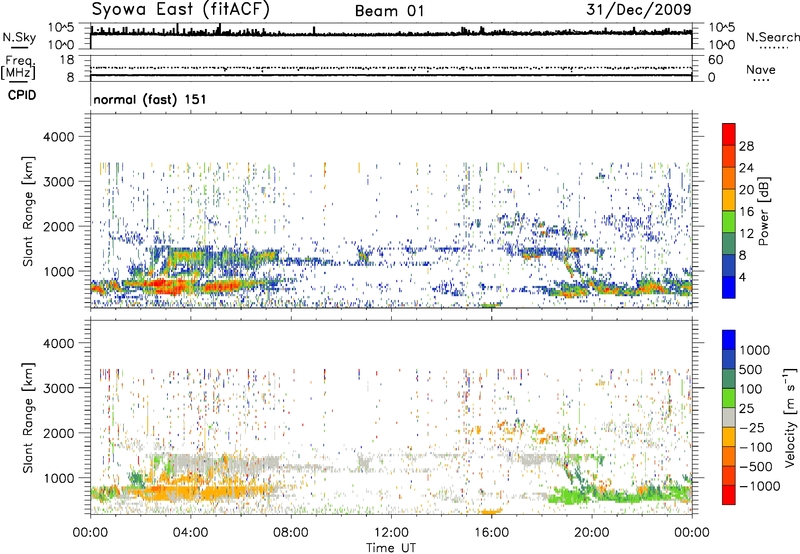Click the blue top segment of Velocity color bar
Image resolution: width=800 pixels, height=554 pixels.
(x=729, y=340)
